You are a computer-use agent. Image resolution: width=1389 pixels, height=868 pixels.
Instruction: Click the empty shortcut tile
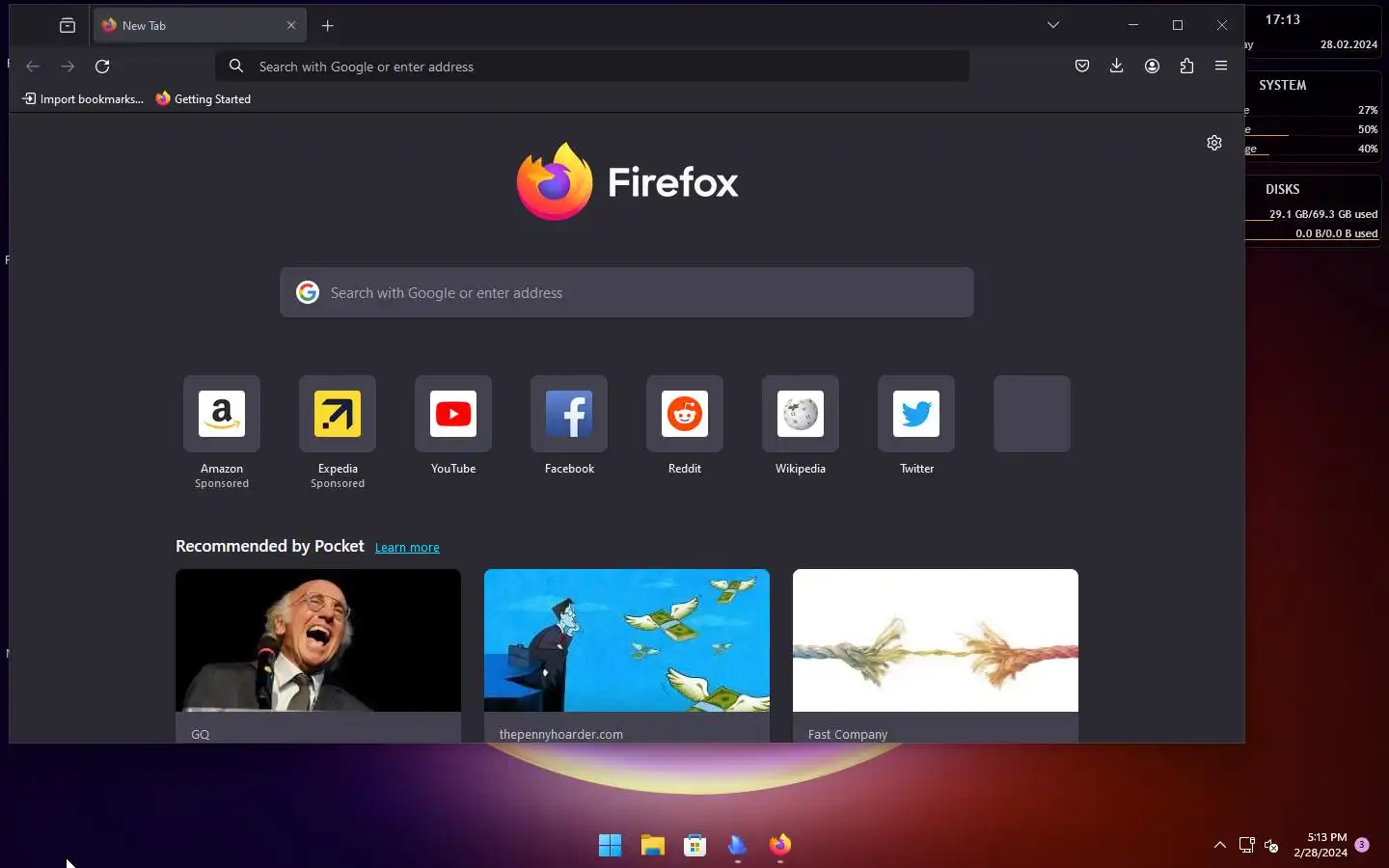point(1032,414)
